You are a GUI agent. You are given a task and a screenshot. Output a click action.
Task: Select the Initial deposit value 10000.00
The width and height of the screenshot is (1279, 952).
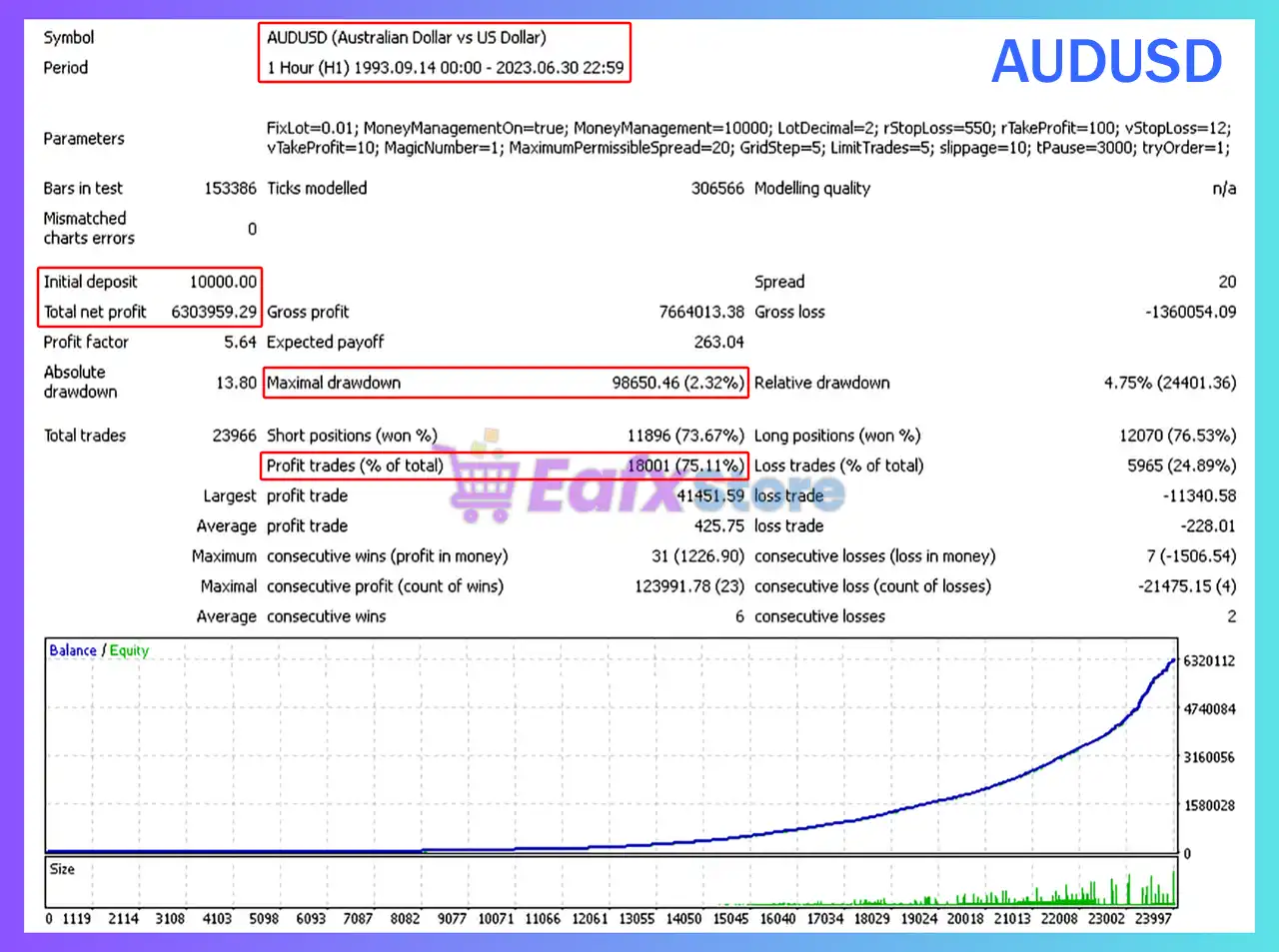223,282
